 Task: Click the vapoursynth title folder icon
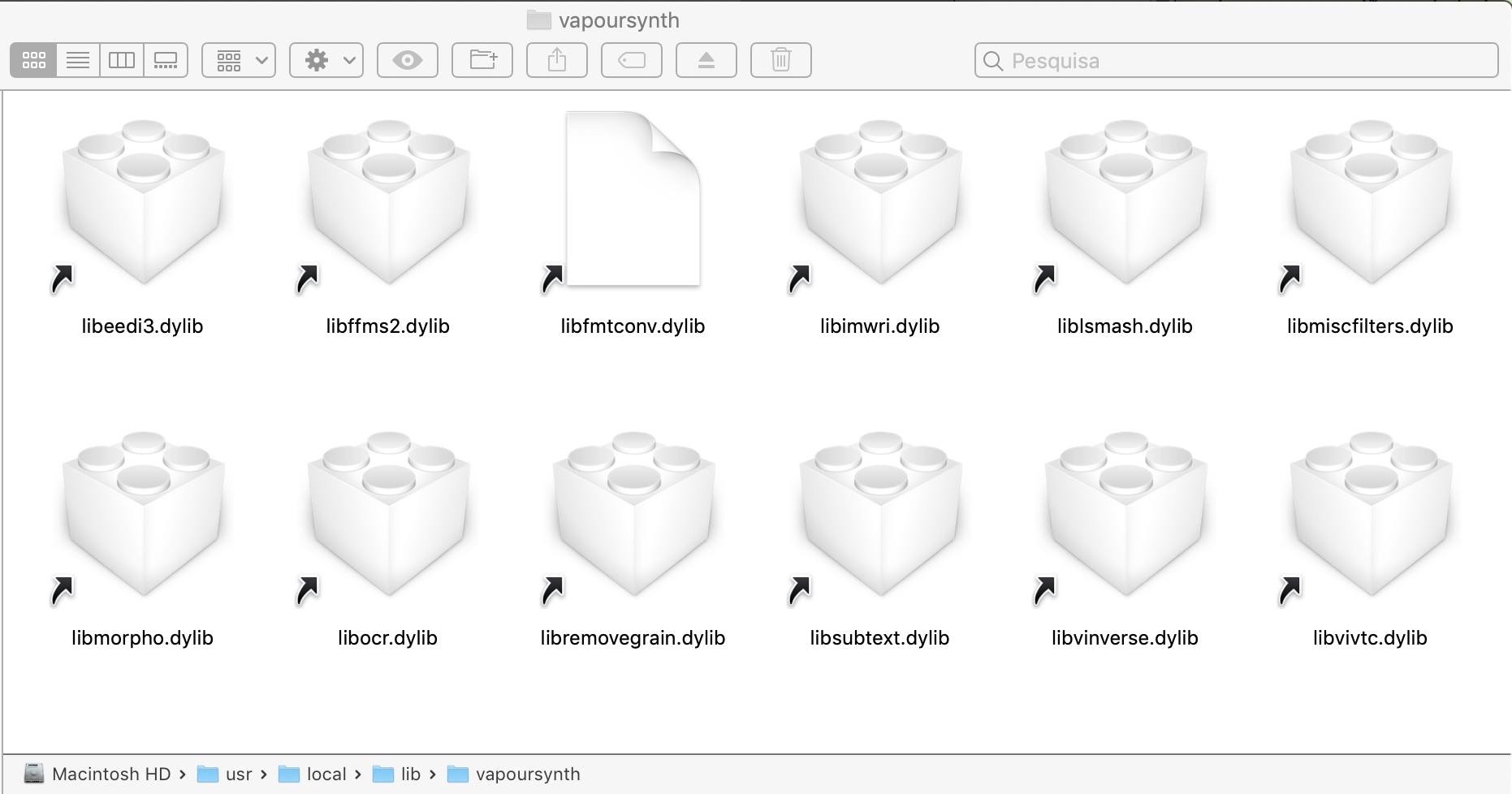pos(538,20)
